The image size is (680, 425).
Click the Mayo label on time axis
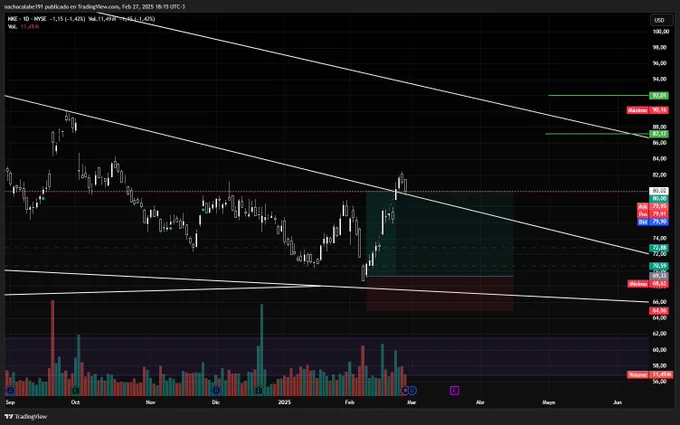[549, 402]
